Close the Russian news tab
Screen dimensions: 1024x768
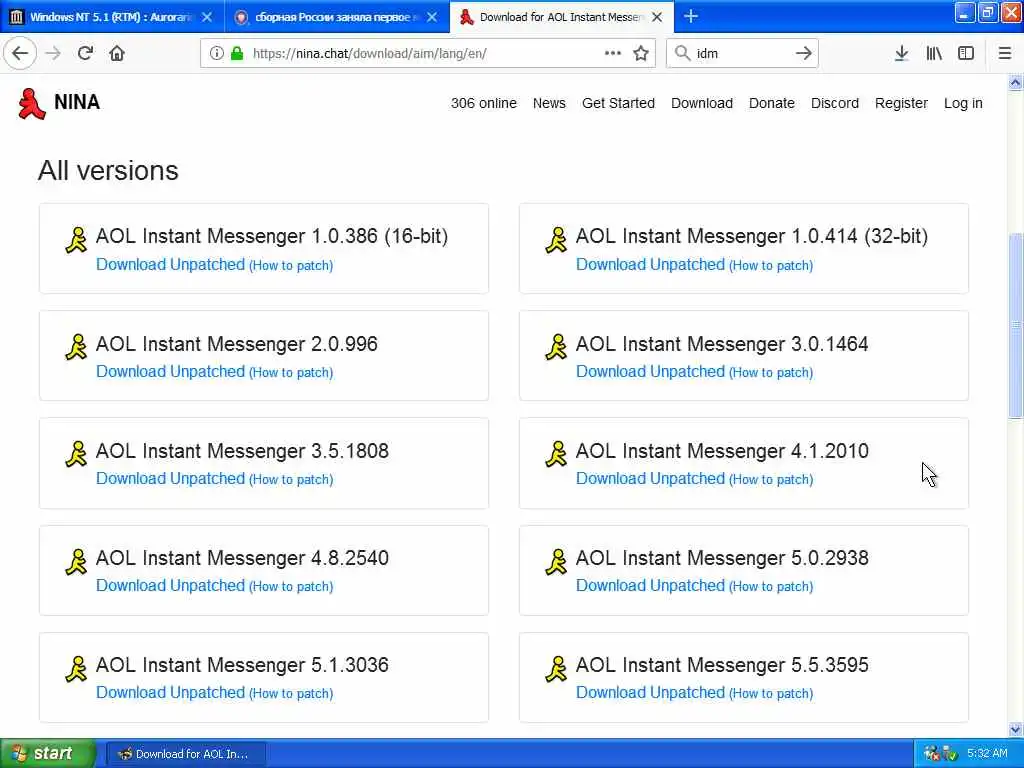coord(432,17)
